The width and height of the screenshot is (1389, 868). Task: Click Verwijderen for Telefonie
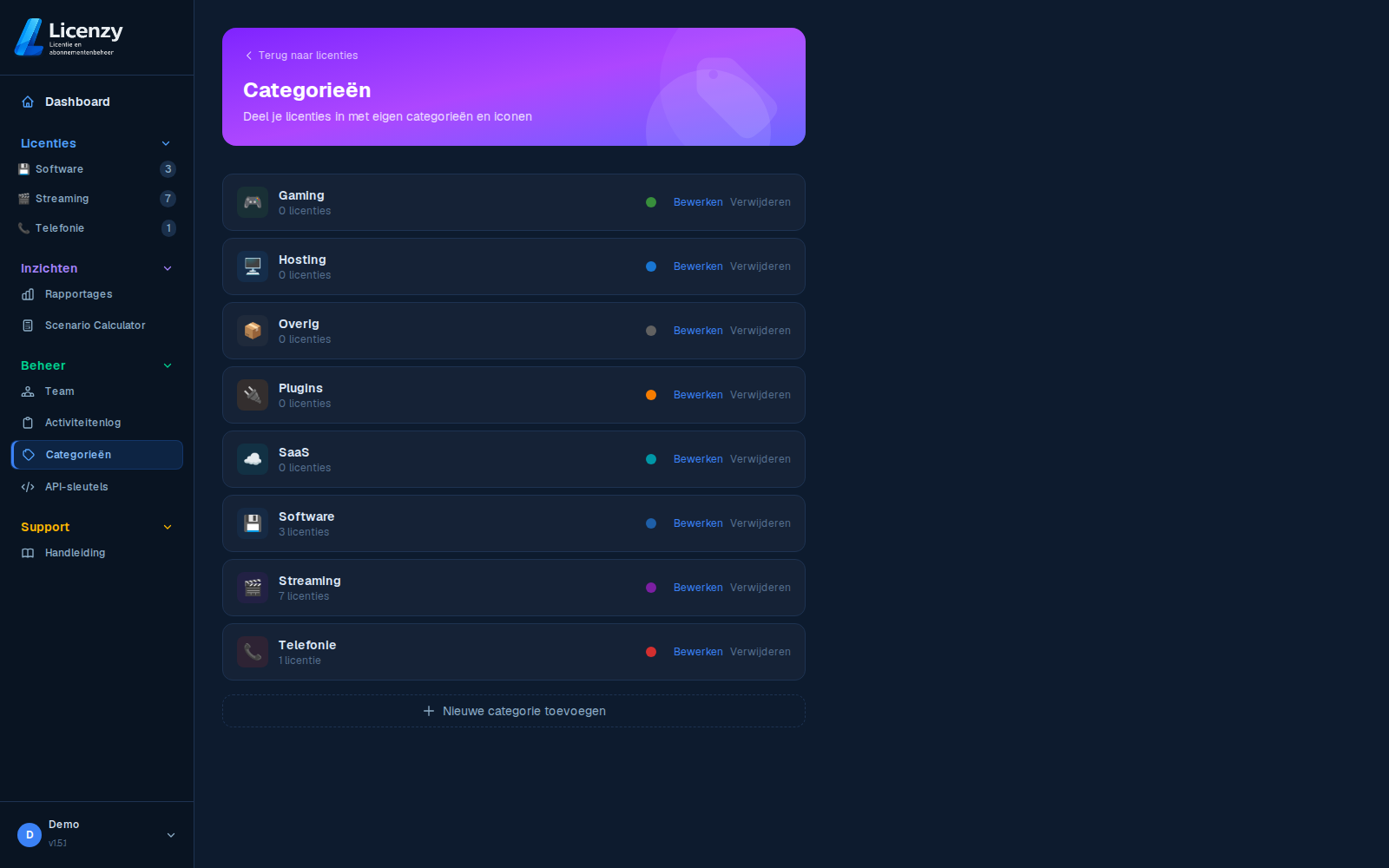tap(760, 652)
